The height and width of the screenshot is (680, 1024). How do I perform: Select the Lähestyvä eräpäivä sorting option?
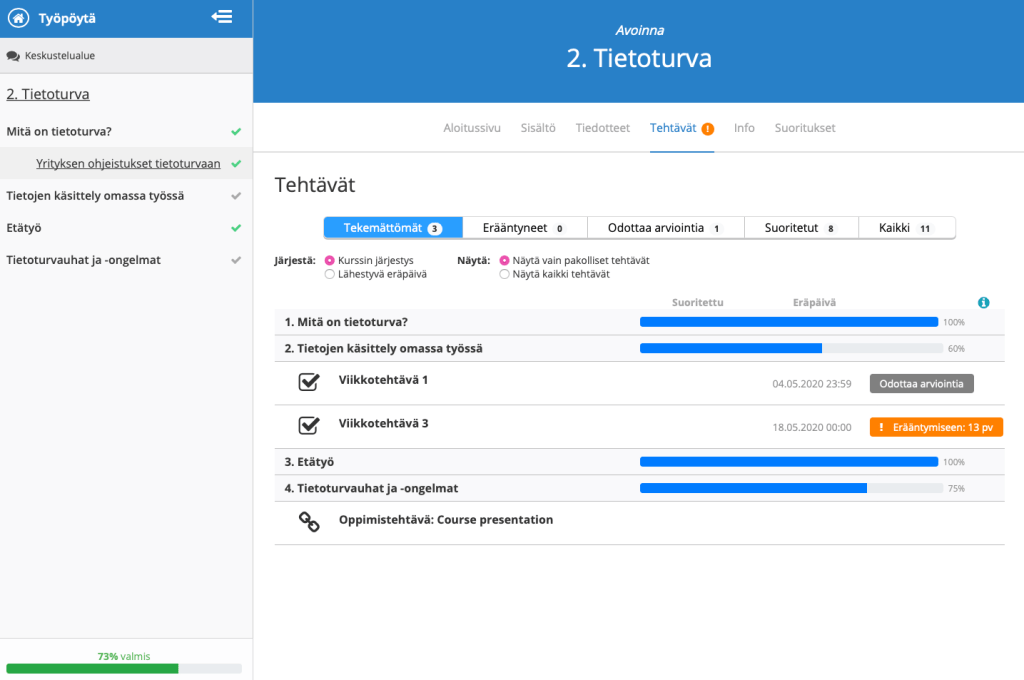[x=330, y=274]
